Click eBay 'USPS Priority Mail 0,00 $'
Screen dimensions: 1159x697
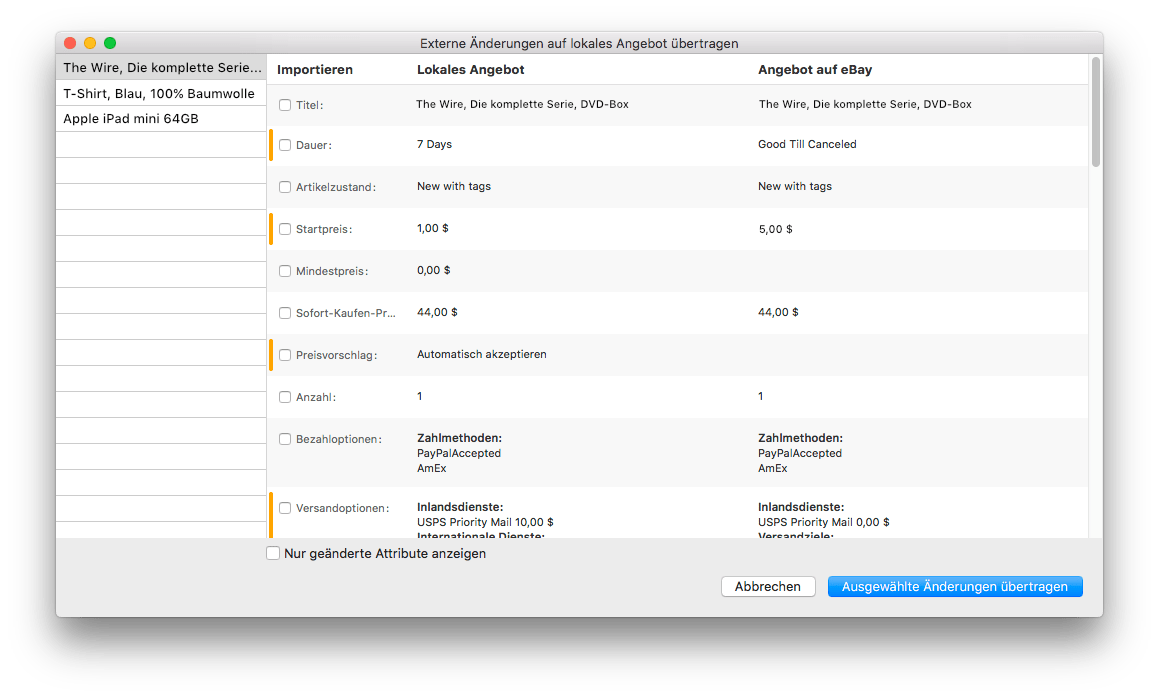[823, 522]
